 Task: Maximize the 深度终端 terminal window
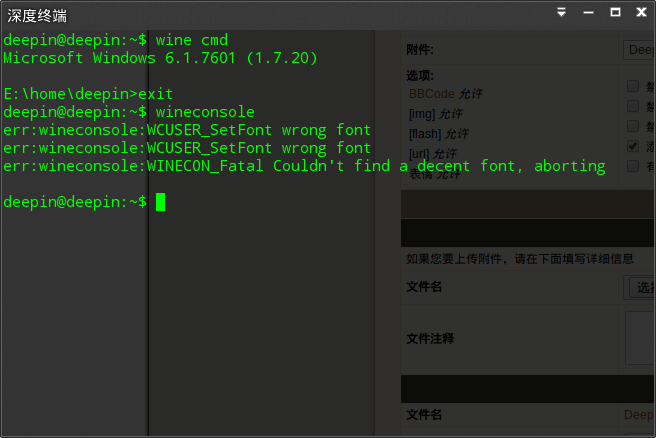point(615,12)
